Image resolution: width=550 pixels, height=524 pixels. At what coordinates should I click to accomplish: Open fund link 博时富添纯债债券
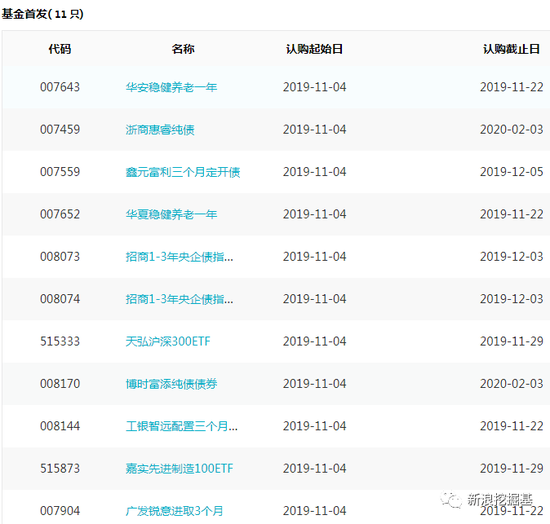[x=171, y=384]
